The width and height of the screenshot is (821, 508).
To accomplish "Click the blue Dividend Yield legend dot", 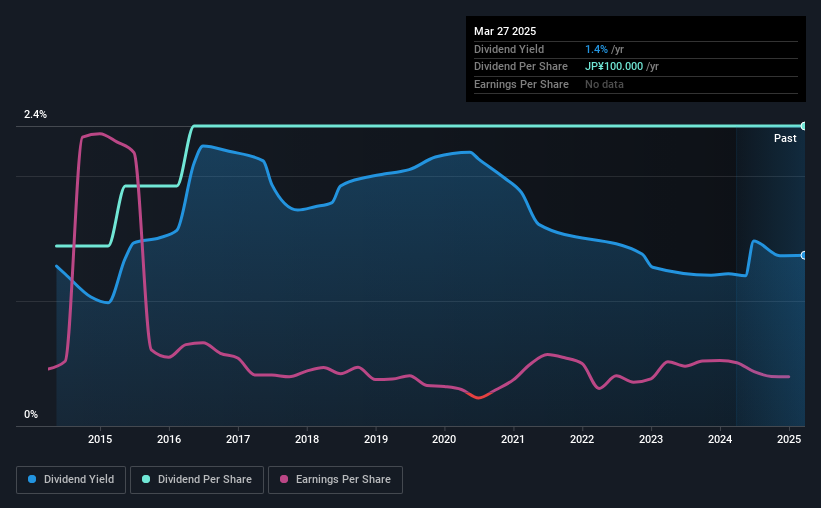I will click(32, 479).
